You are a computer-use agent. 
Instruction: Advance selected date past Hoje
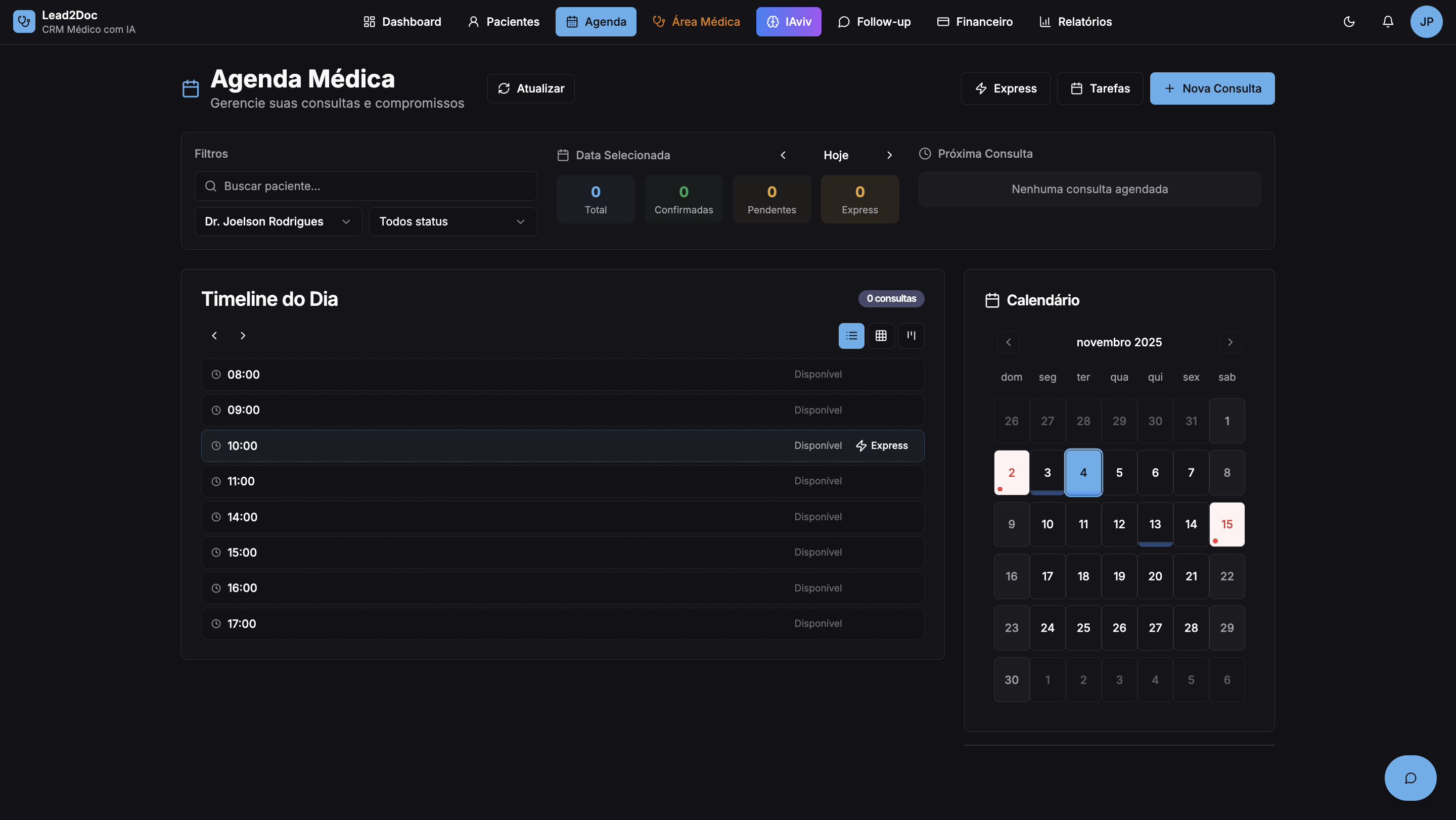(x=889, y=155)
